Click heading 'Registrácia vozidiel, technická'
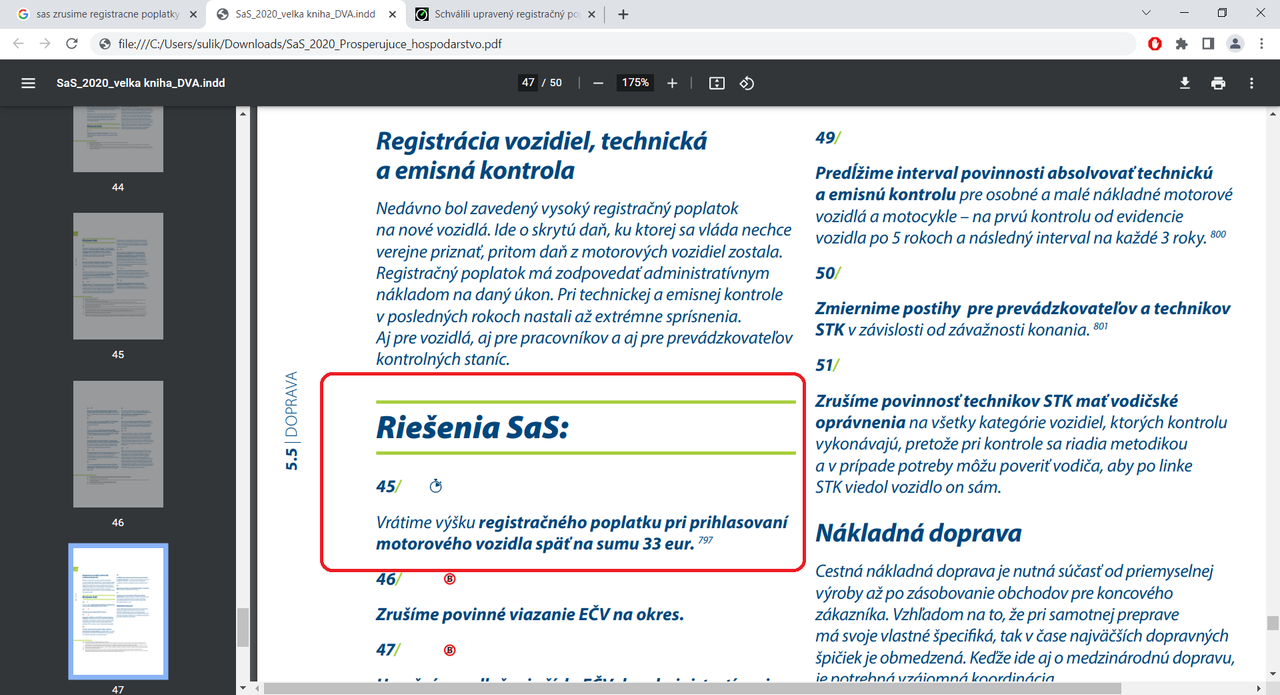1280x695 pixels. [x=542, y=141]
